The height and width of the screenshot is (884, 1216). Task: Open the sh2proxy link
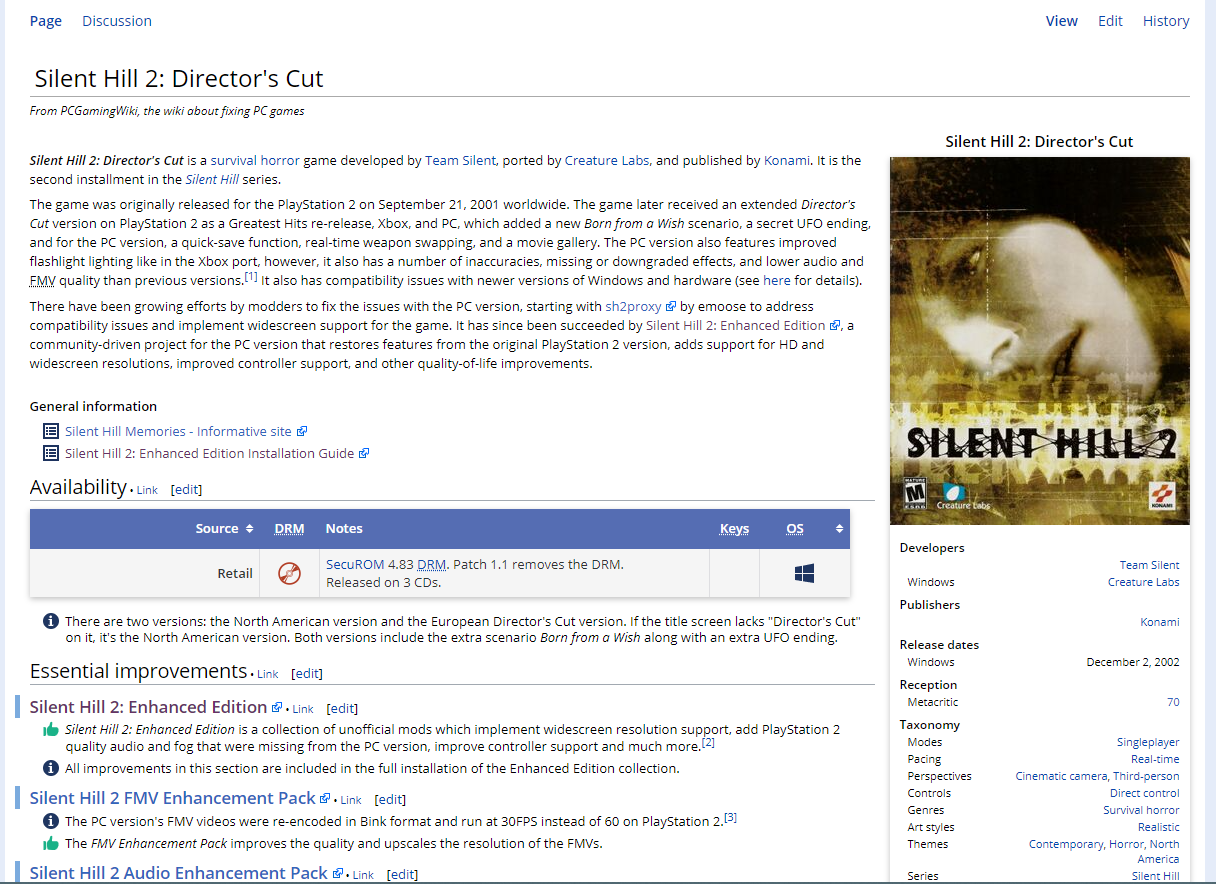[633, 307]
